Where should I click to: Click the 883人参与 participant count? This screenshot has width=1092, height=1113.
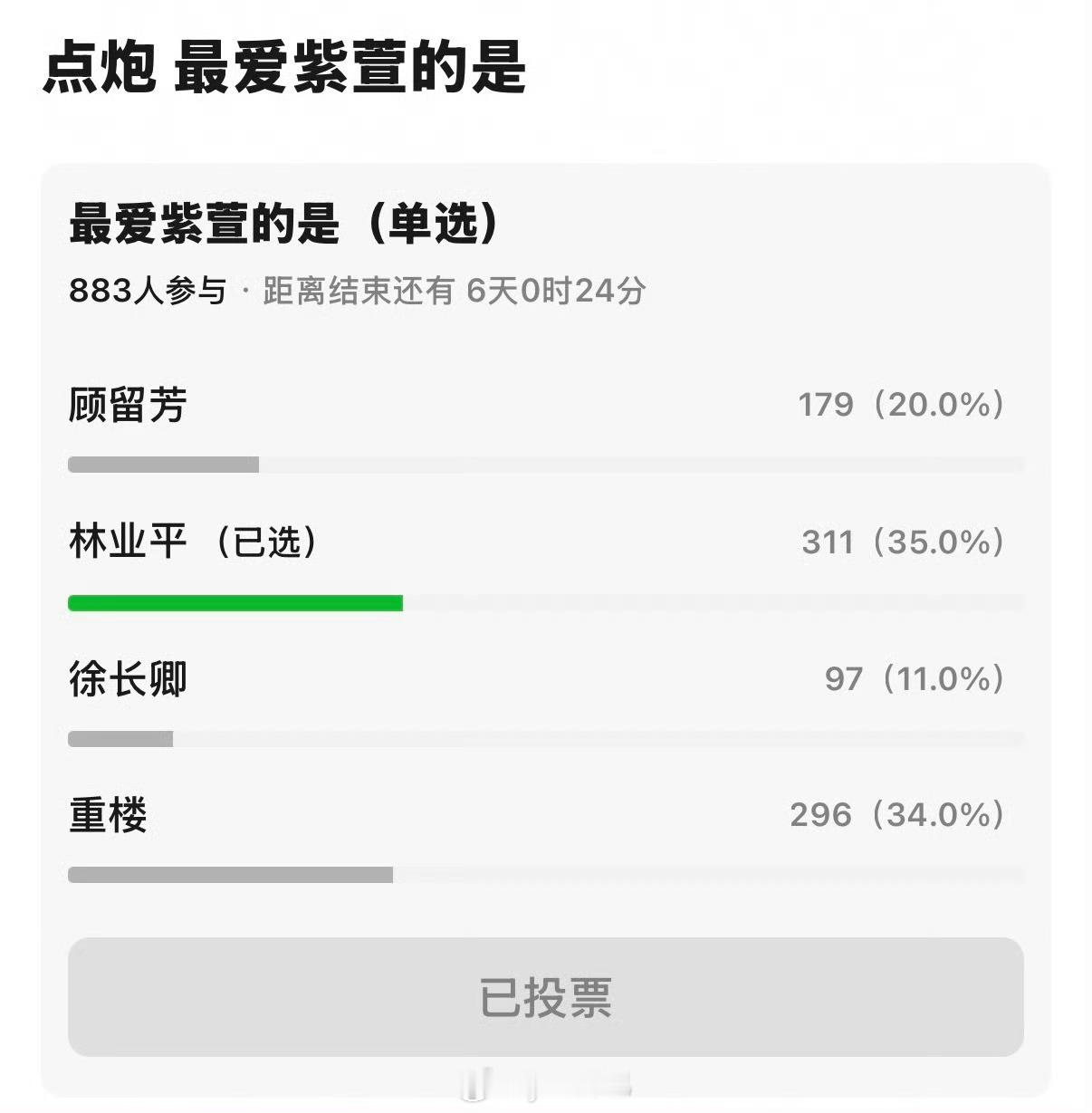coord(145,289)
